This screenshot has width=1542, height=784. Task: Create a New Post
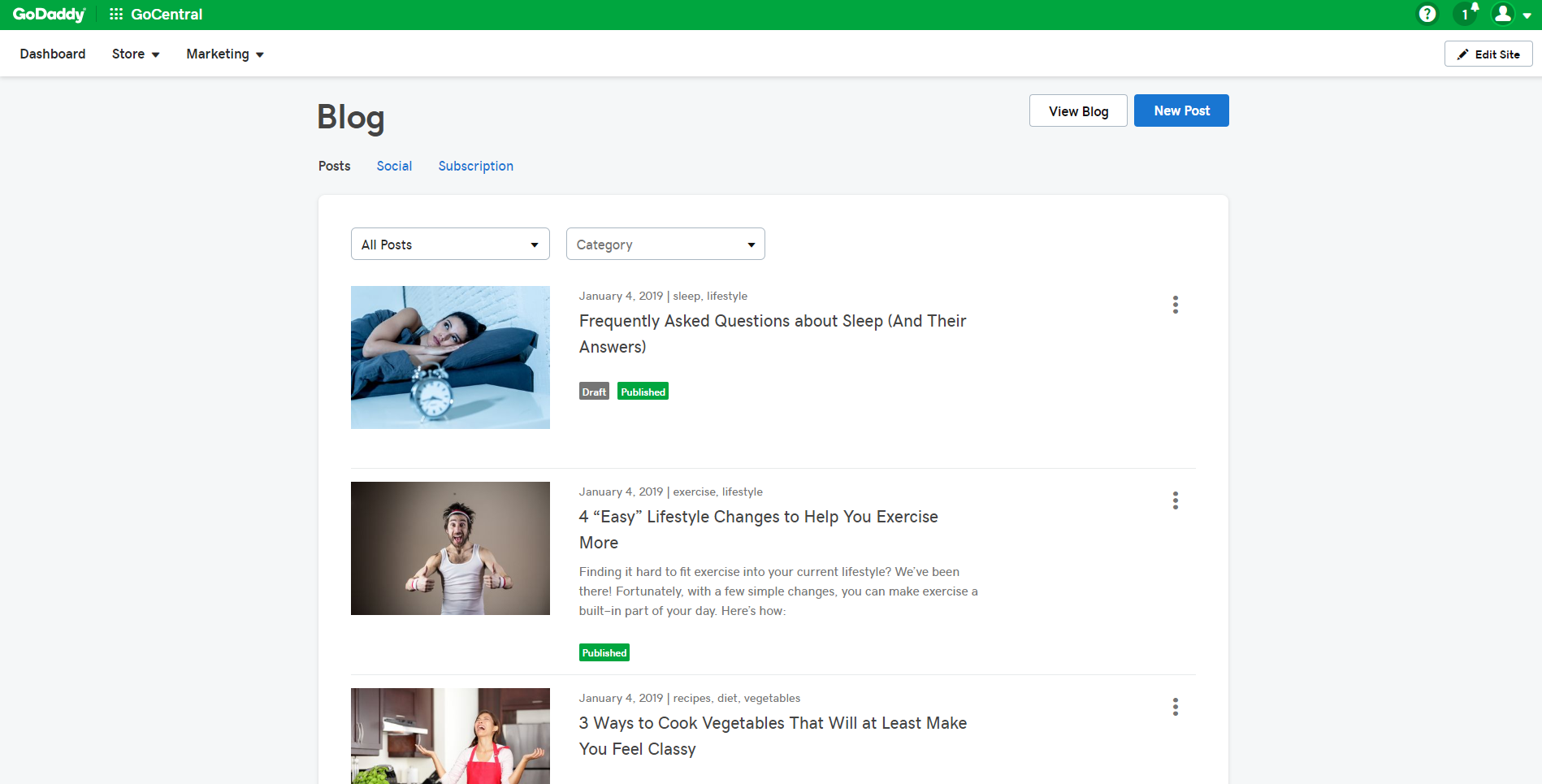pos(1181,110)
